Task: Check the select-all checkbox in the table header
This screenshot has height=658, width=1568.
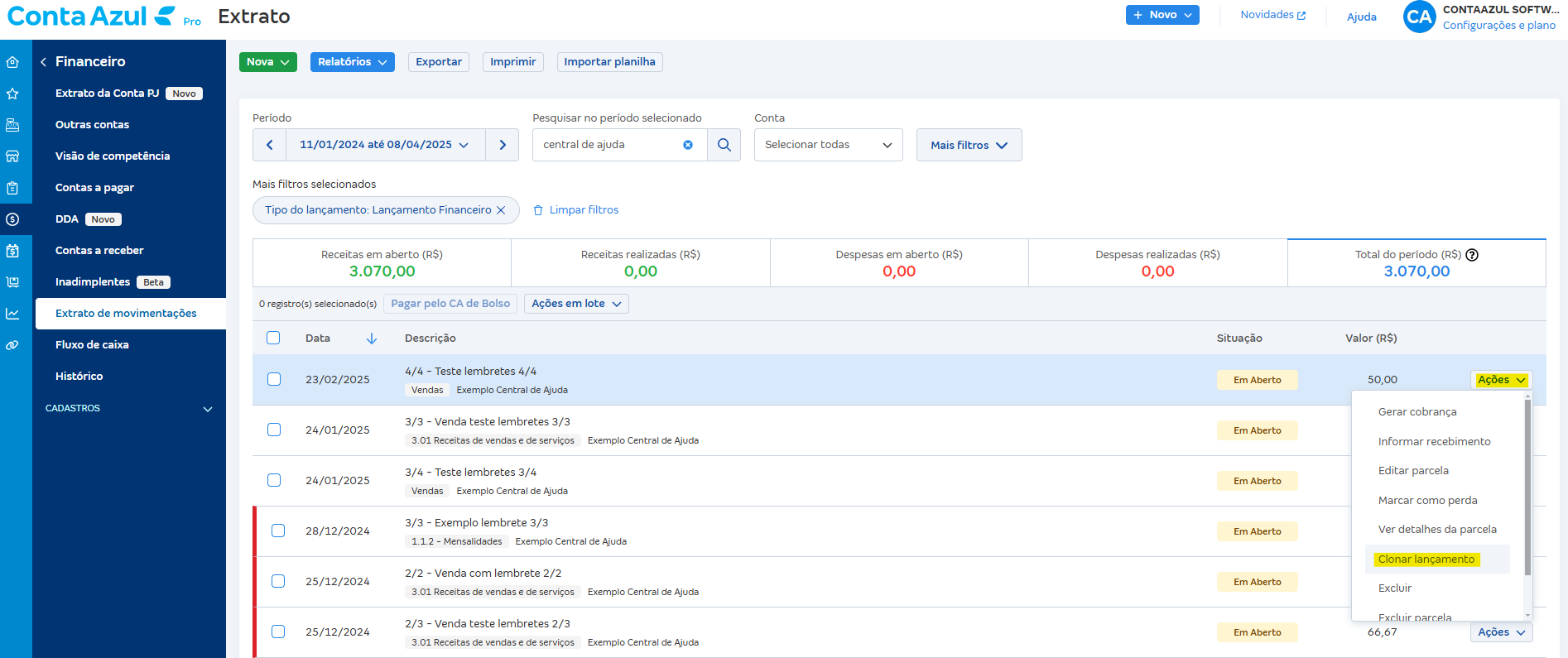Action: point(273,338)
